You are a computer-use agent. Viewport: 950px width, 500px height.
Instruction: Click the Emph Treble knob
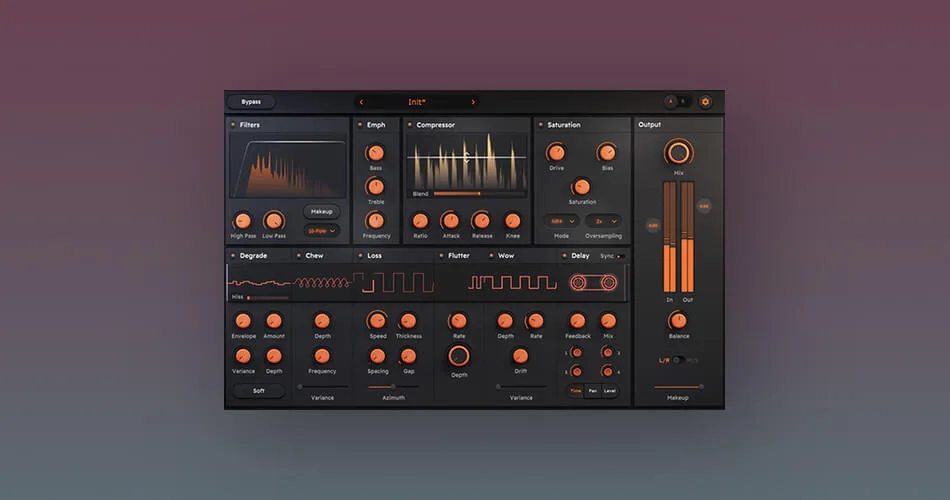tap(376, 187)
